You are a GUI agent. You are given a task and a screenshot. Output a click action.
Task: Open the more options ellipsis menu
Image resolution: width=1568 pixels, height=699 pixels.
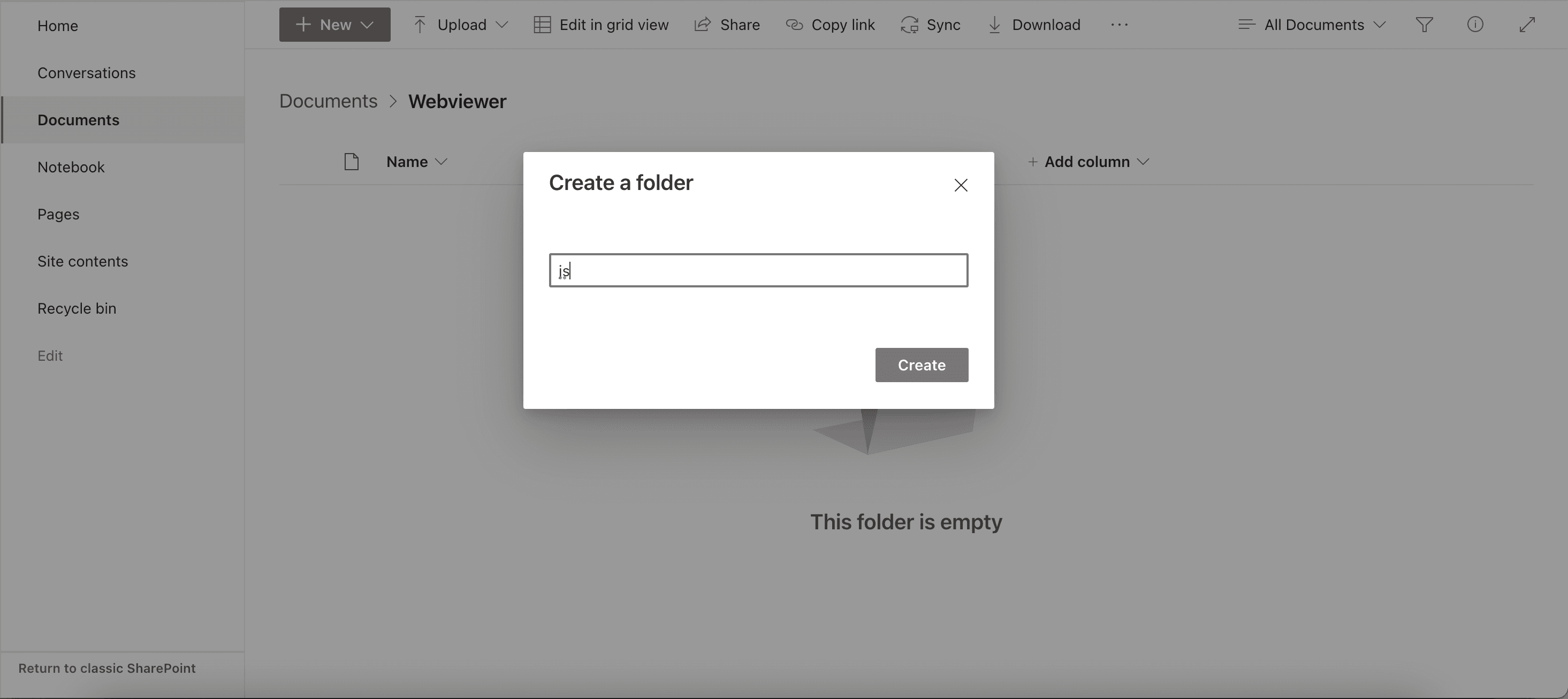click(1119, 25)
